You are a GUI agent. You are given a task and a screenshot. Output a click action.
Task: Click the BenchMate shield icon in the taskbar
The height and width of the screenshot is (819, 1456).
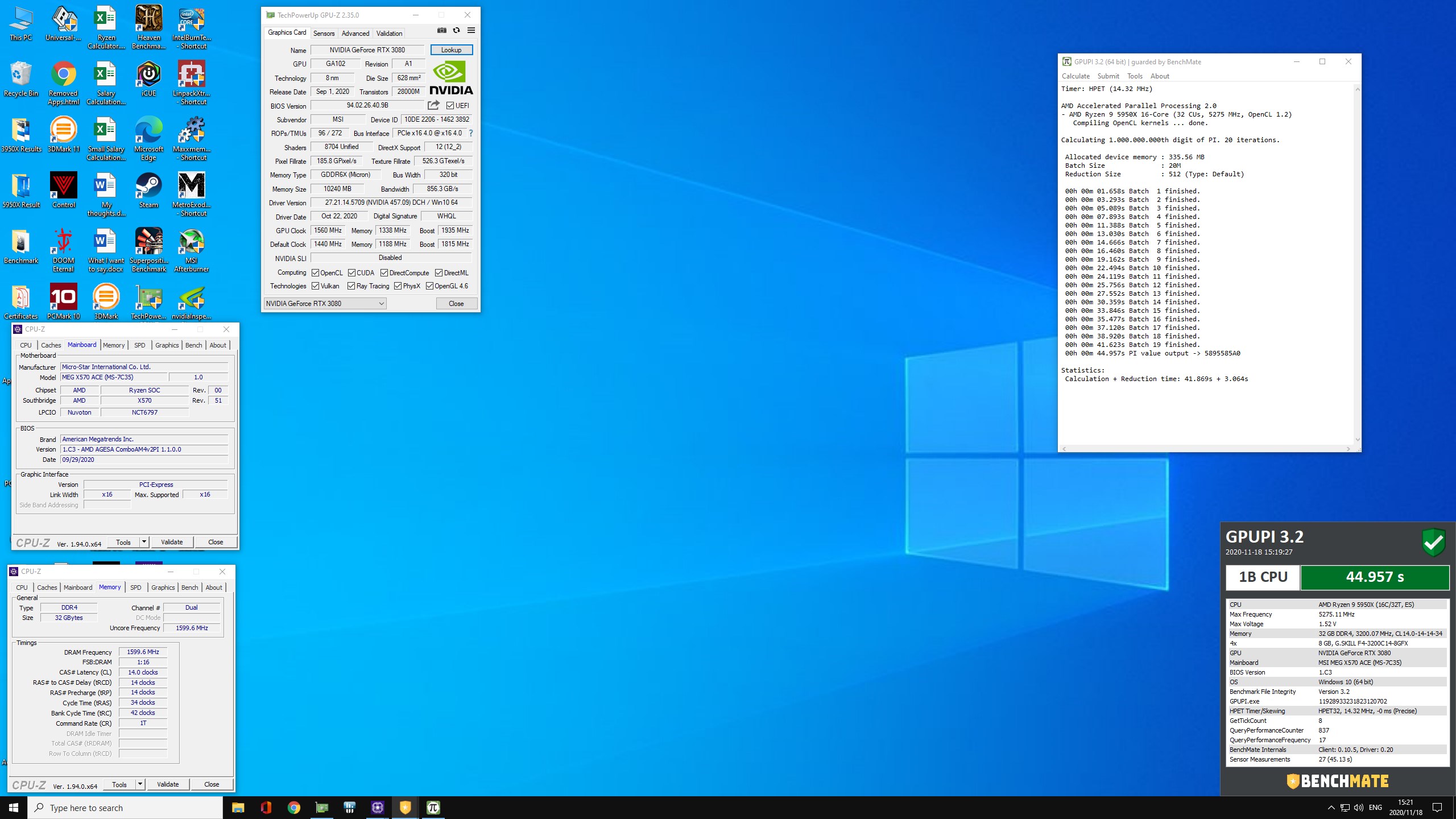tap(405, 808)
